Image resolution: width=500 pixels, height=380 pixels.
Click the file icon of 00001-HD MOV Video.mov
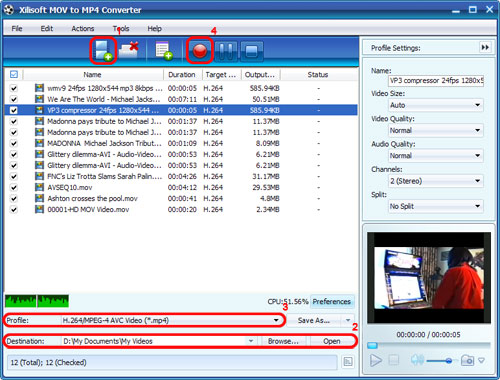pos(39,209)
